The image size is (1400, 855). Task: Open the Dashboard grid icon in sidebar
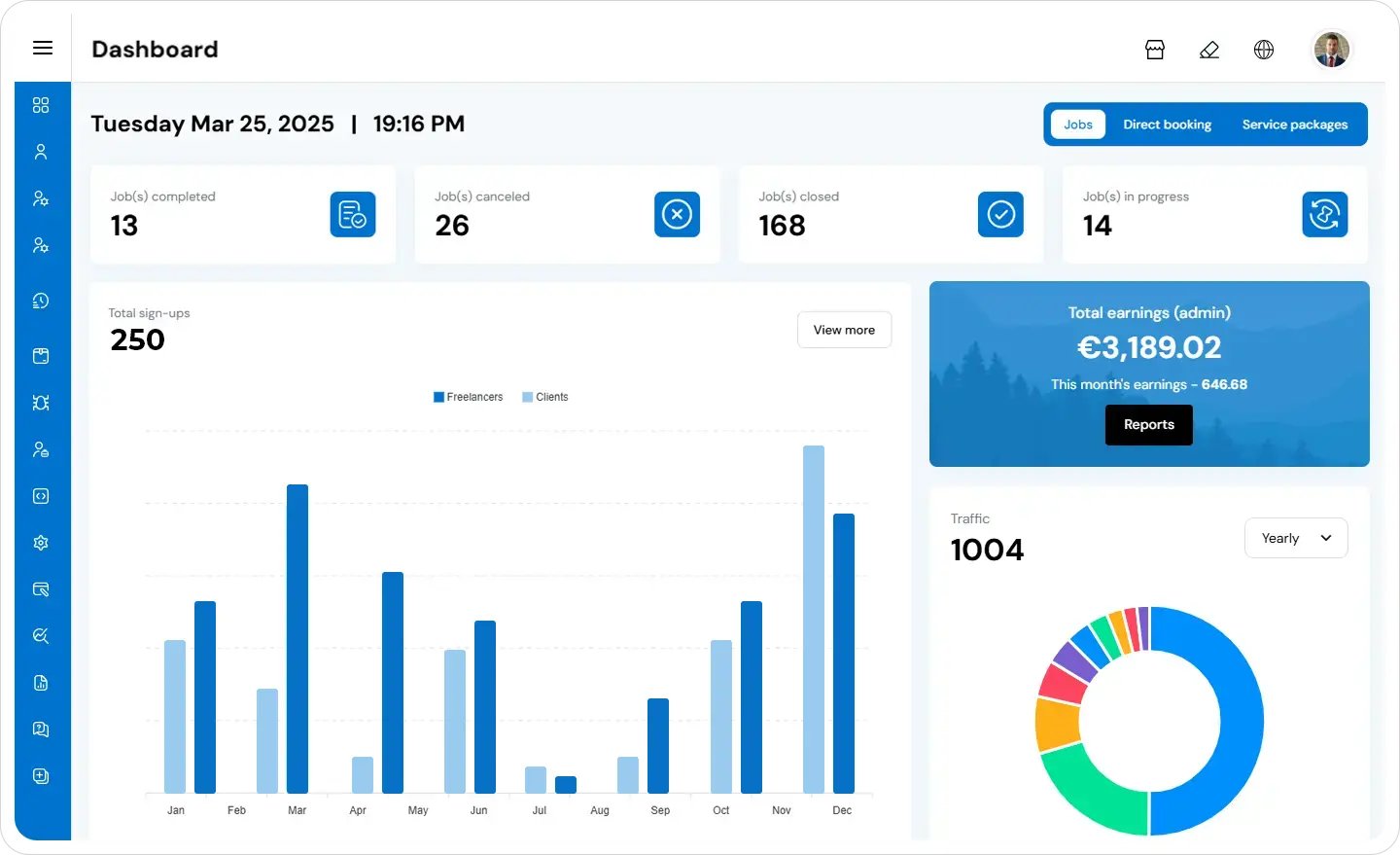click(x=41, y=104)
